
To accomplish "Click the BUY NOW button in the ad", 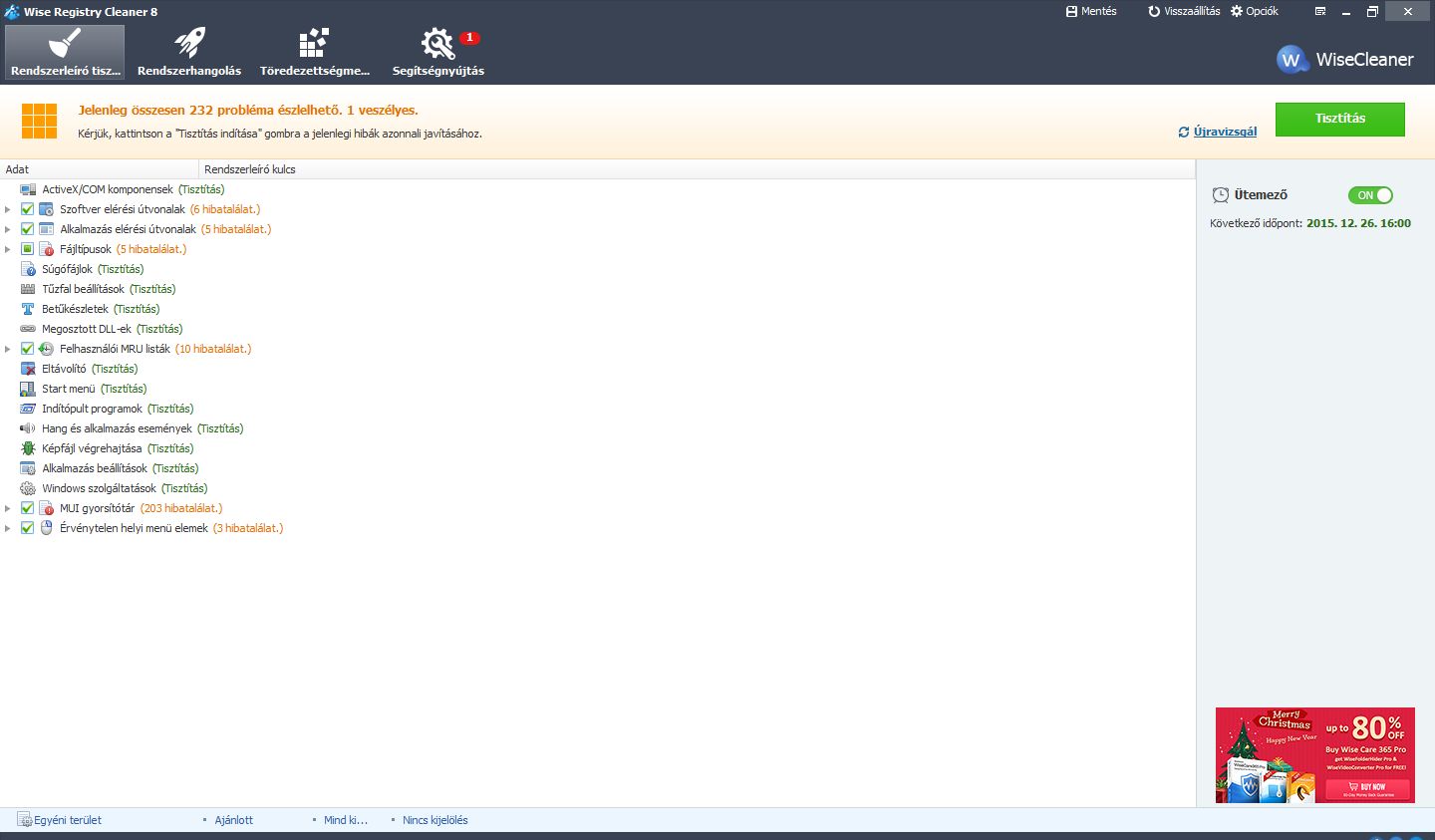I will [1367, 789].
